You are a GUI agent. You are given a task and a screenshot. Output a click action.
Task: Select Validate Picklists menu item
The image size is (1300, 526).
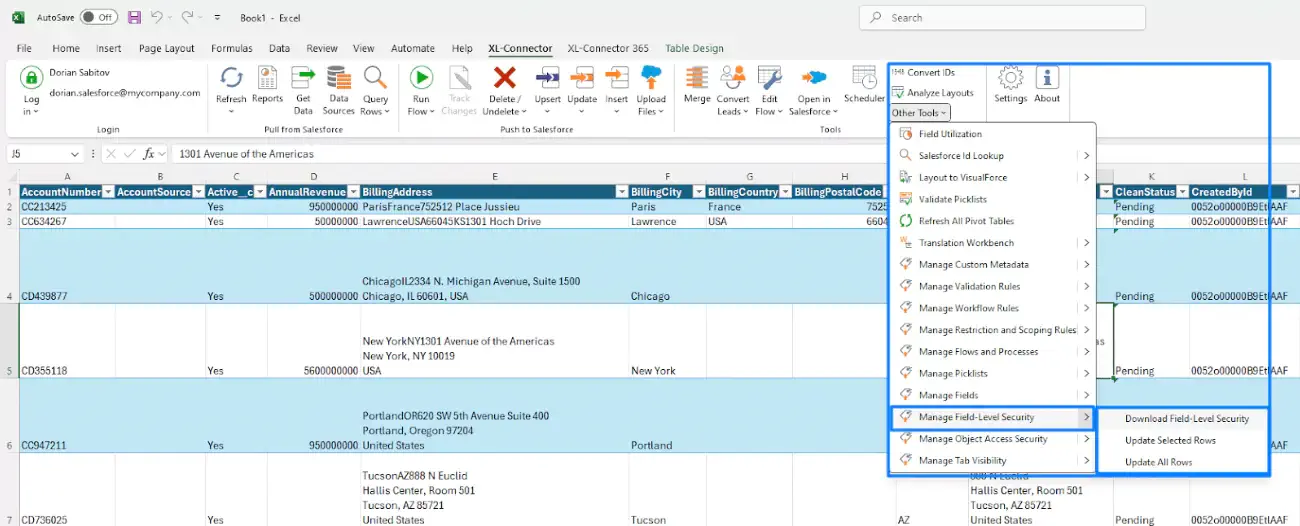tap(993, 200)
